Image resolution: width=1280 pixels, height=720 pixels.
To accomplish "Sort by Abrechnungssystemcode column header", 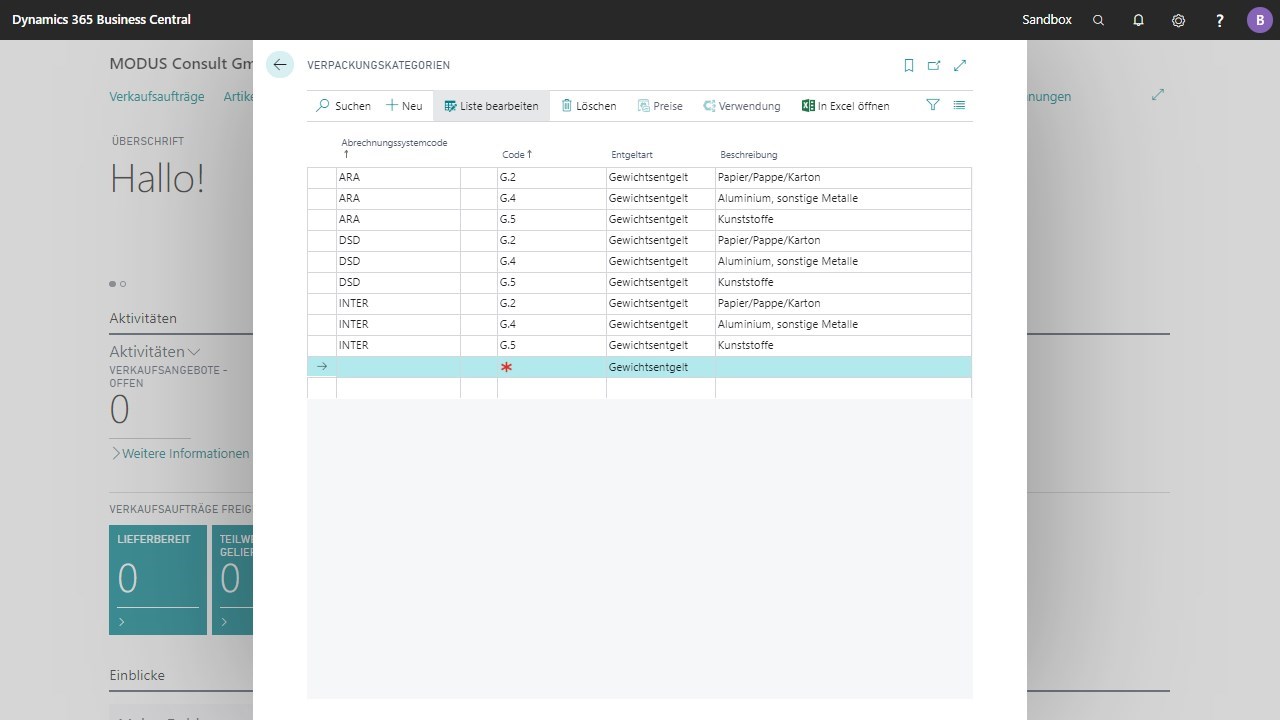I will coord(394,148).
